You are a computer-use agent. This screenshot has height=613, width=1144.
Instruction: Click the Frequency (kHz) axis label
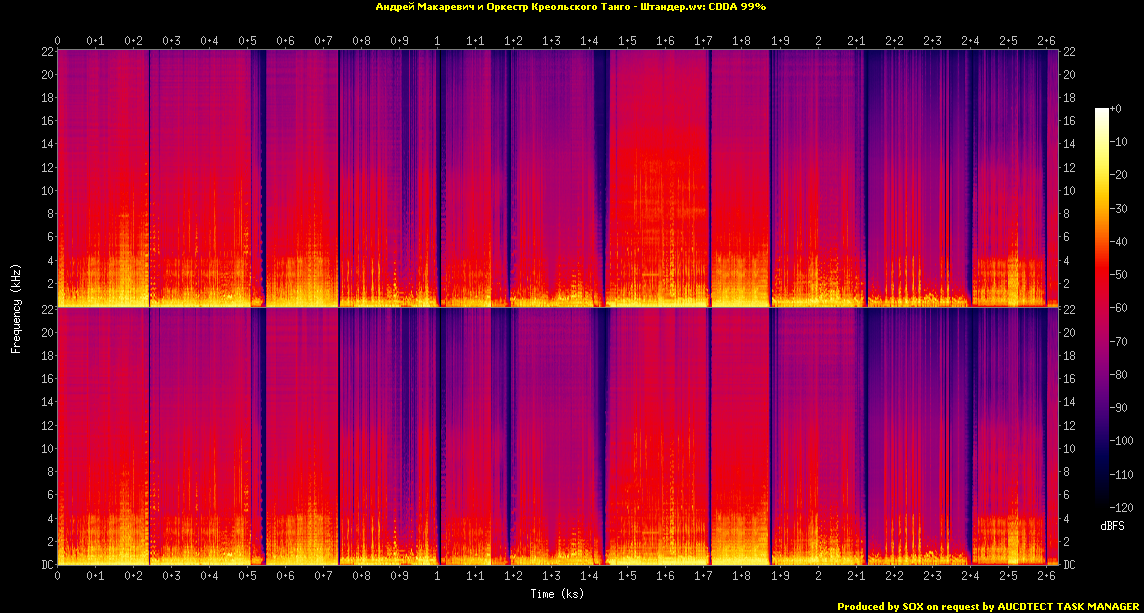(x=16, y=307)
